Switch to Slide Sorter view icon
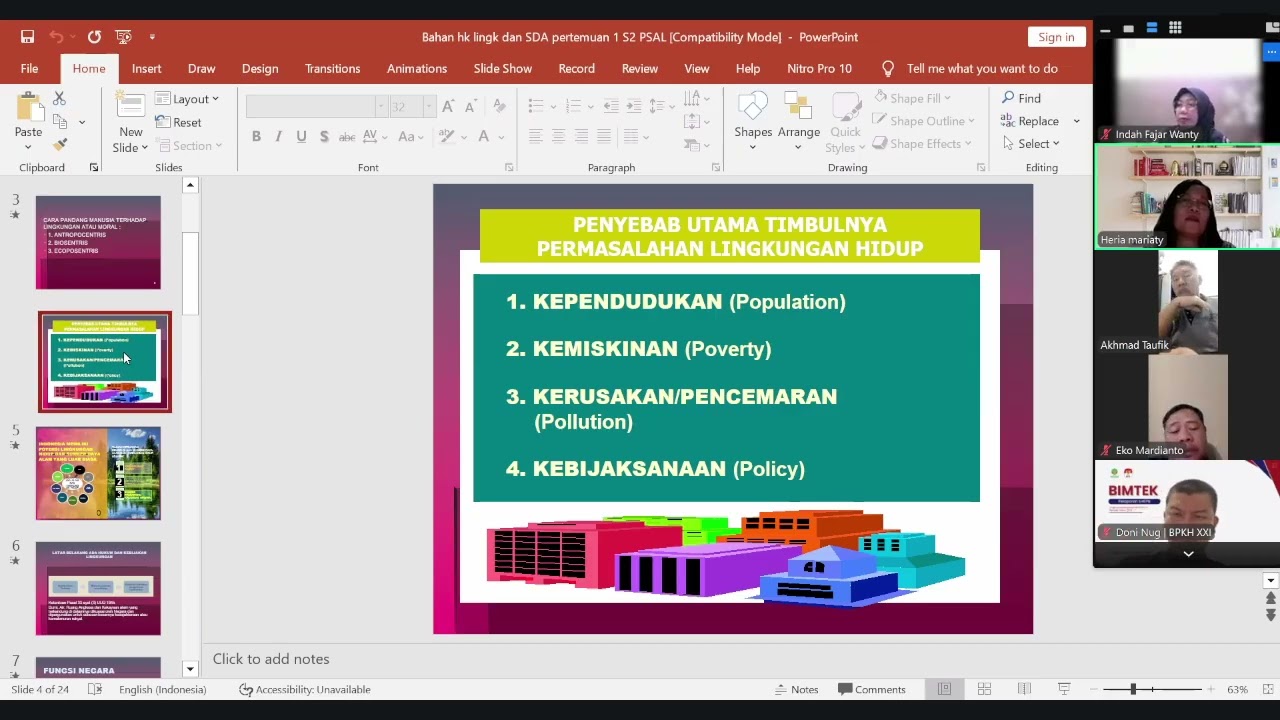 pos(984,689)
